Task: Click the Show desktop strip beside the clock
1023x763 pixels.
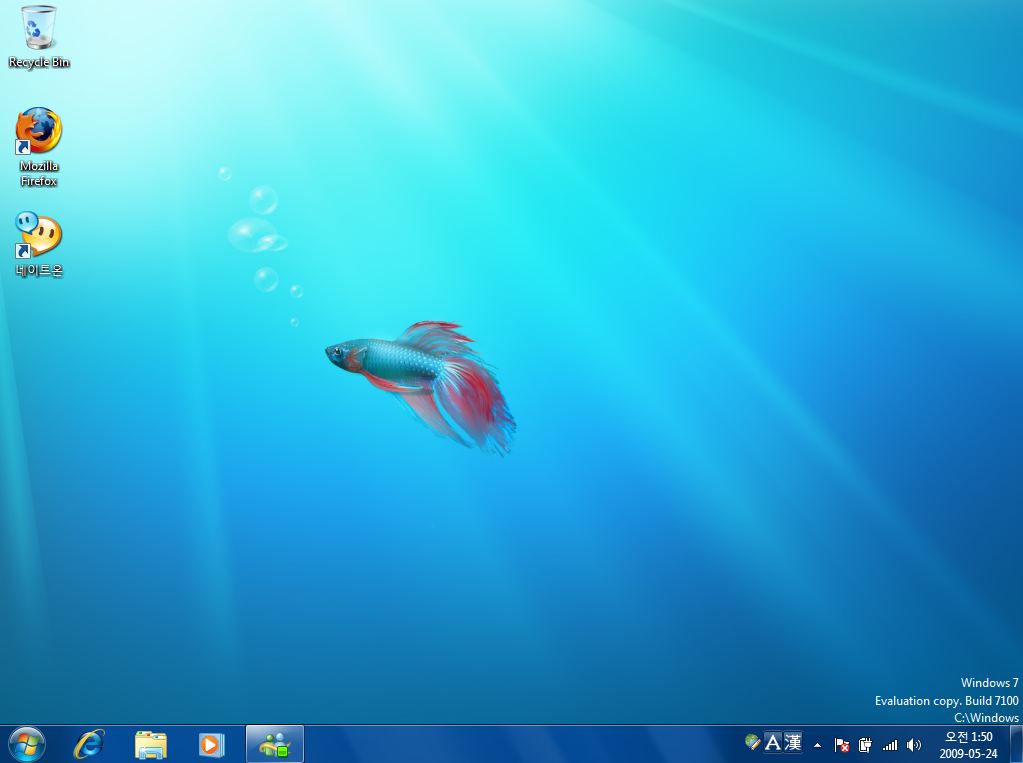Action: [1016, 744]
